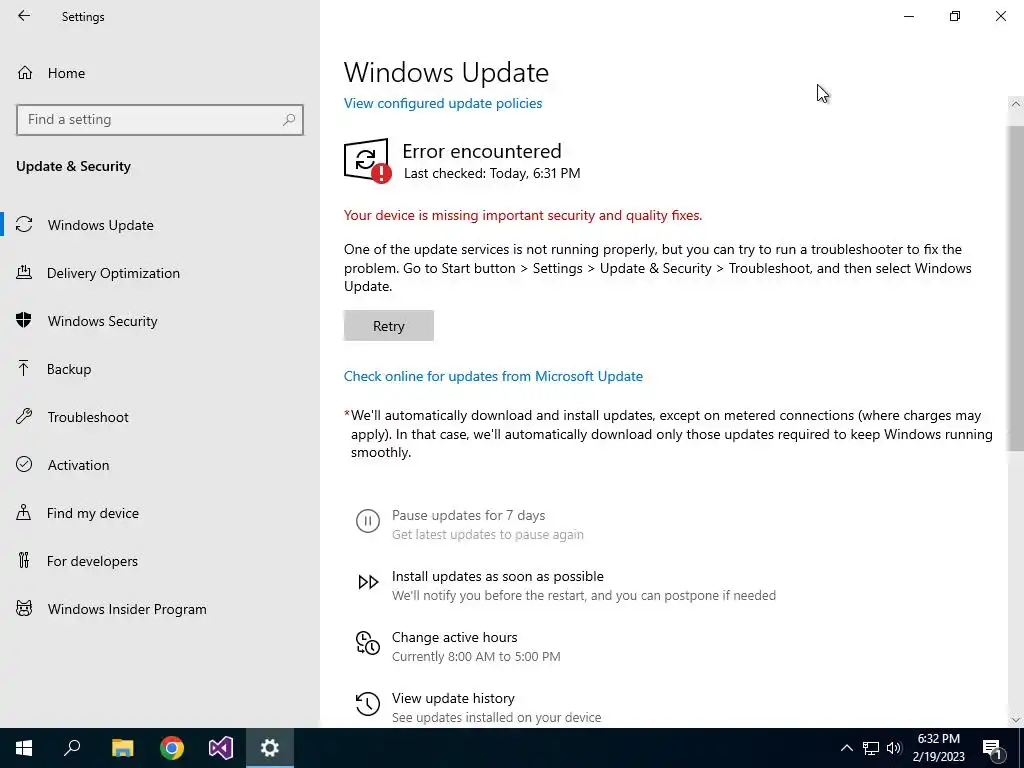Click the update history clock icon
1024x768 pixels.
(368, 704)
